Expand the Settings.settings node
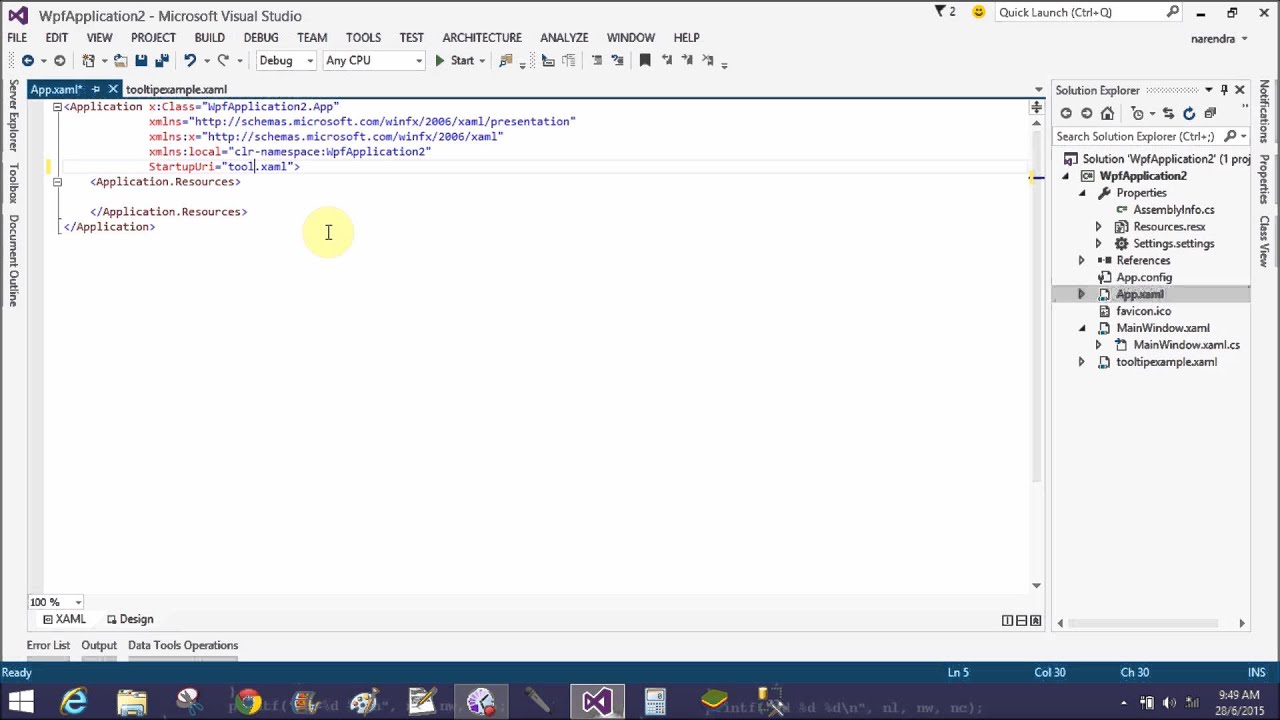The width and height of the screenshot is (1280, 720). click(x=1098, y=244)
